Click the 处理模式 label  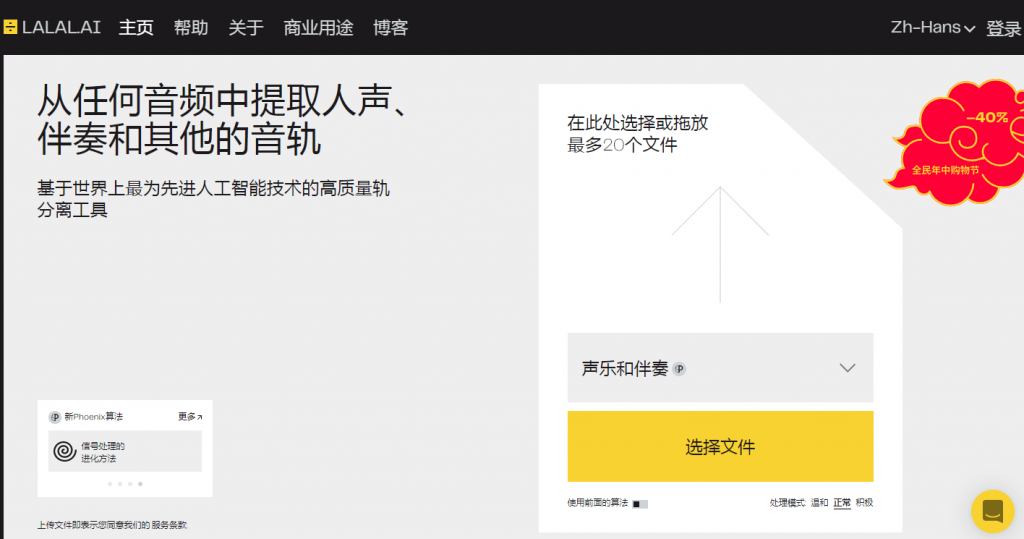coord(787,502)
